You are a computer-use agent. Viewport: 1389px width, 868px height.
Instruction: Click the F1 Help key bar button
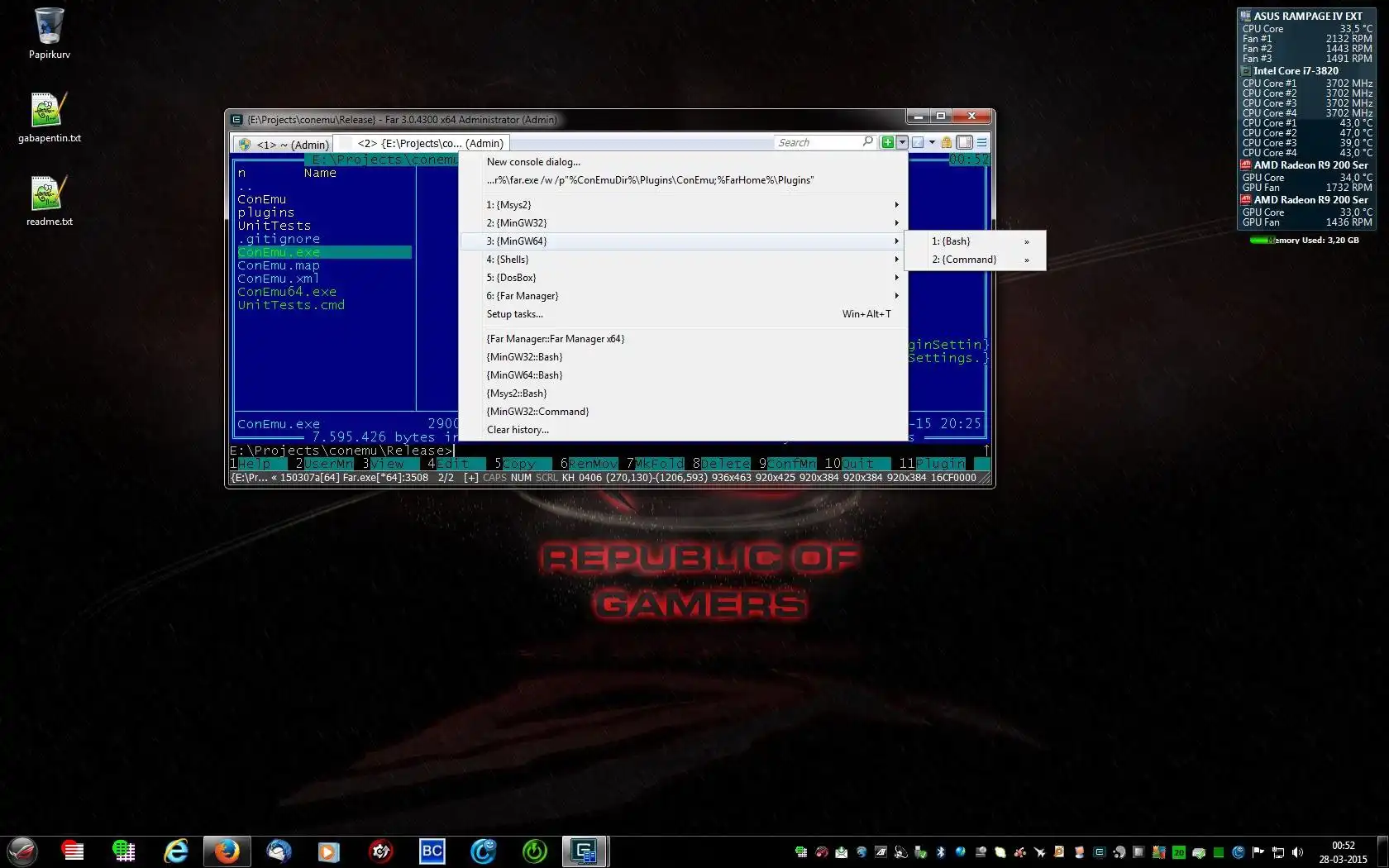[x=258, y=464]
